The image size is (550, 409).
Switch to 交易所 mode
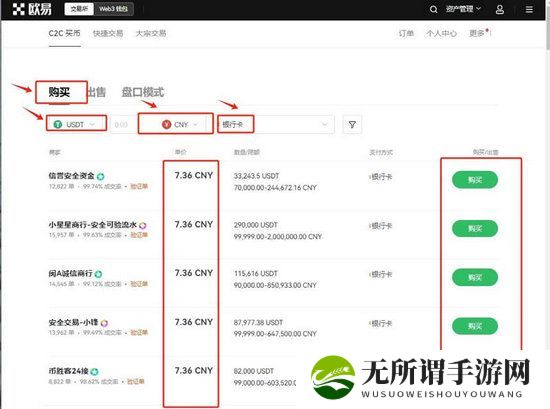click(x=79, y=9)
